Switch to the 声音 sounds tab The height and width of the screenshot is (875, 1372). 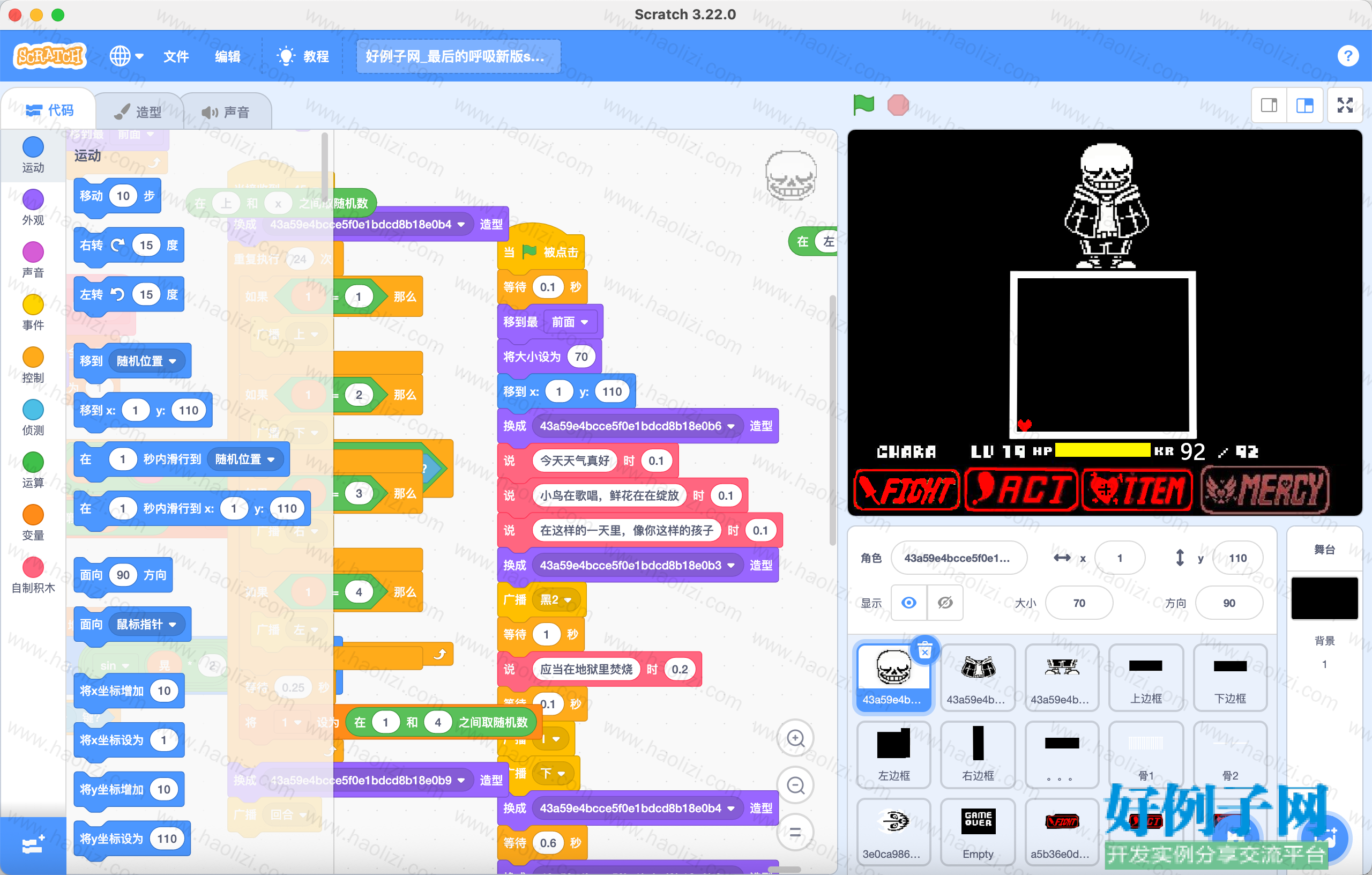point(226,112)
